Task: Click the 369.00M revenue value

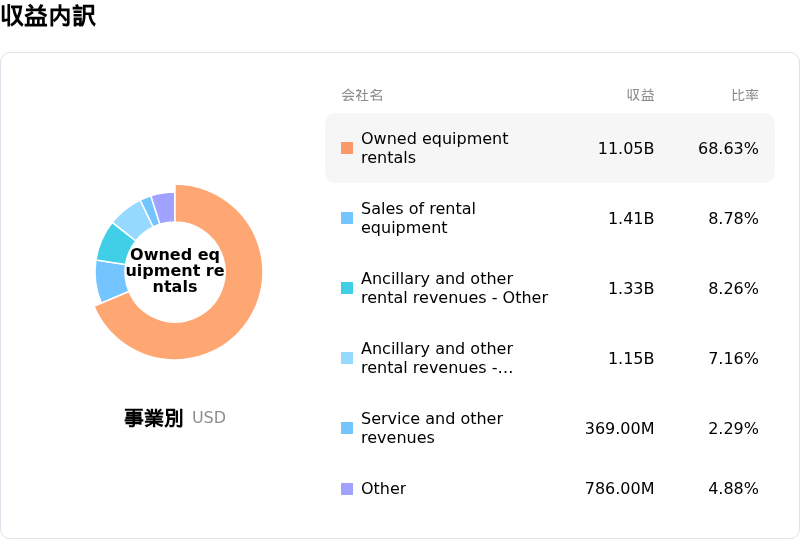Action: 619,428
